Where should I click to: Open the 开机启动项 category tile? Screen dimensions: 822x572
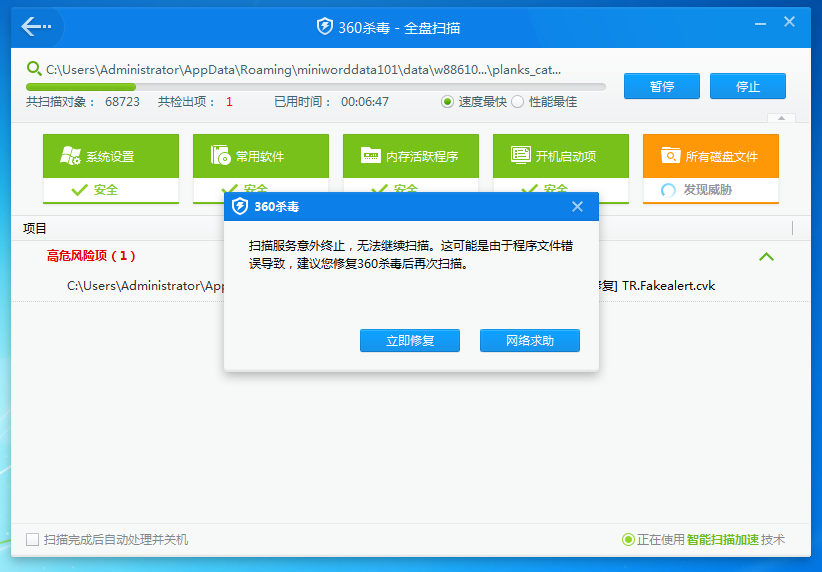coord(560,168)
